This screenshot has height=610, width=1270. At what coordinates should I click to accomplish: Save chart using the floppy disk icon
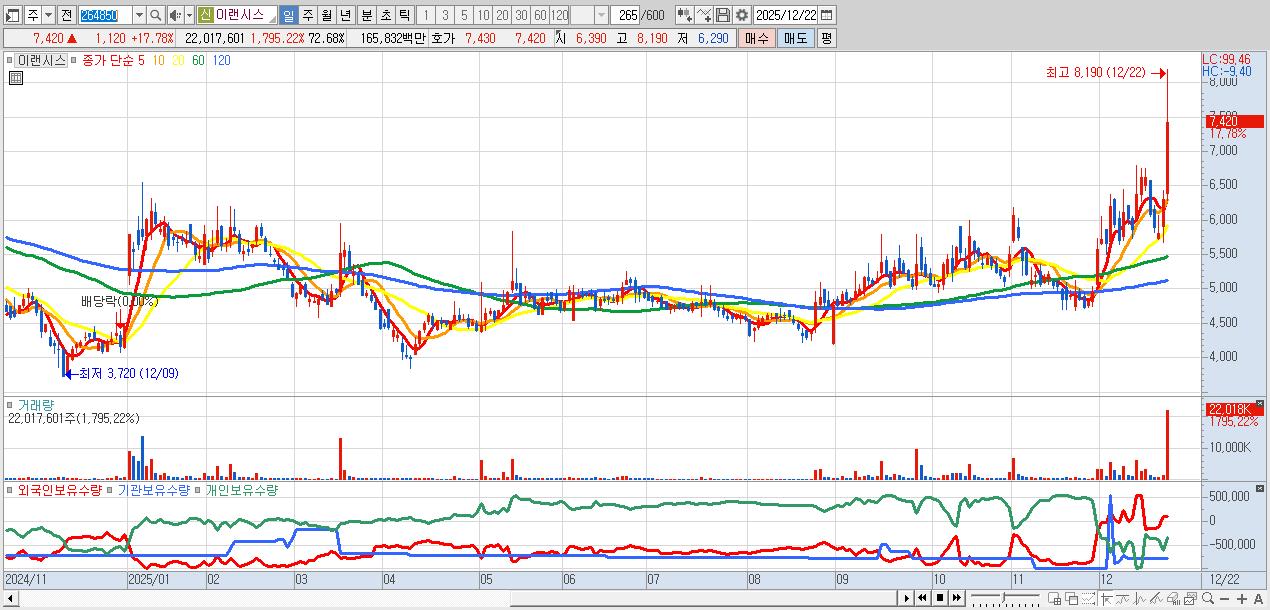coord(723,15)
